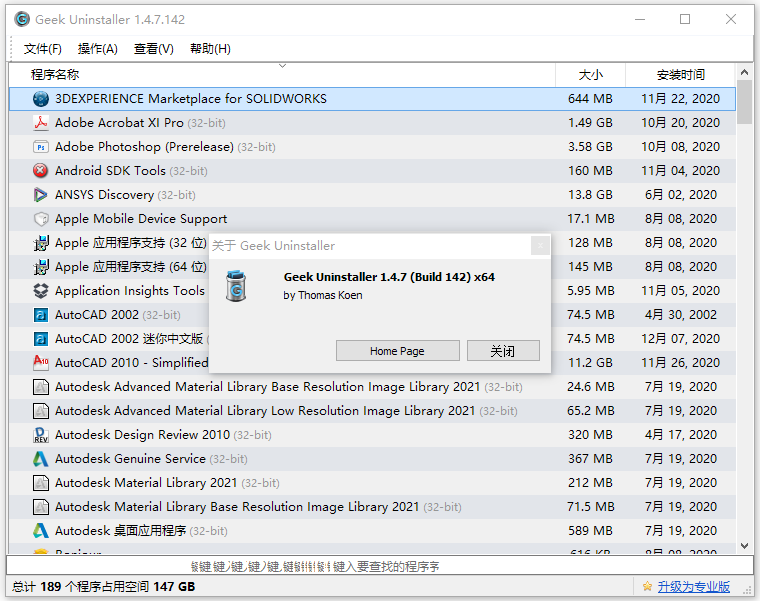This screenshot has width=760, height=601.
Task: Click the 3DEXPERIENCE Marketplace globe icon
Action: (x=41, y=99)
